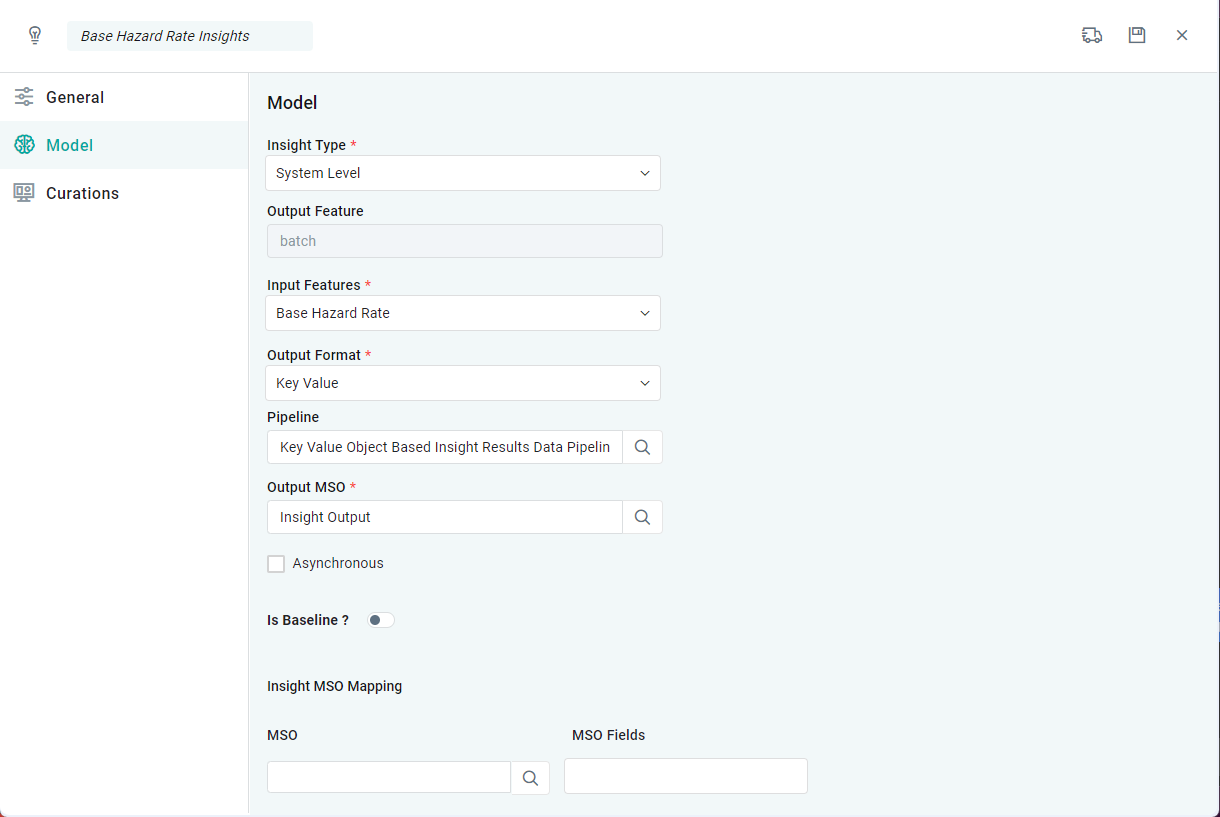Click the lightbulb insight icon

pyautogui.click(x=35, y=36)
